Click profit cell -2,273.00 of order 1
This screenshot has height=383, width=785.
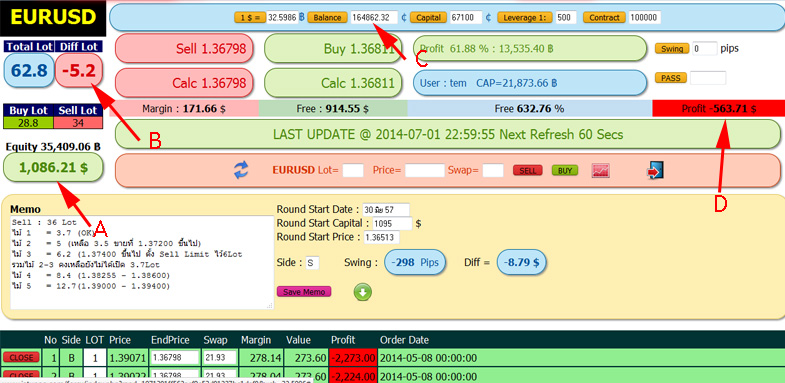(x=353, y=357)
